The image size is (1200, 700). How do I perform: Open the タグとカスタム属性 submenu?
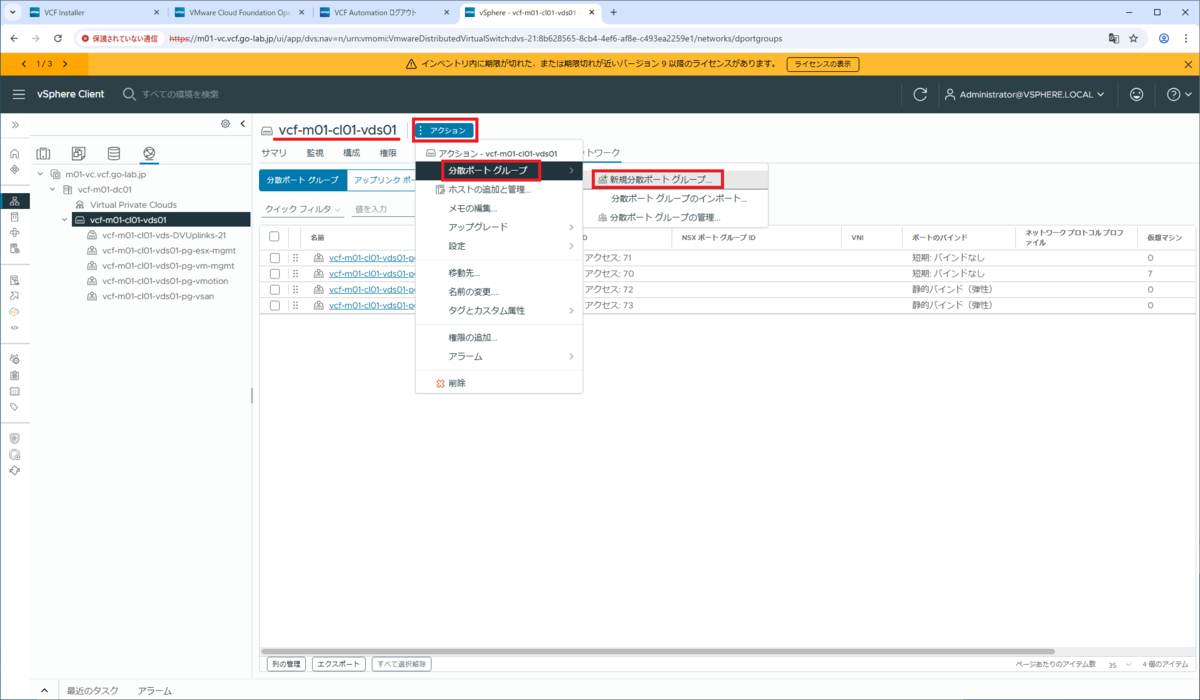(499, 310)
